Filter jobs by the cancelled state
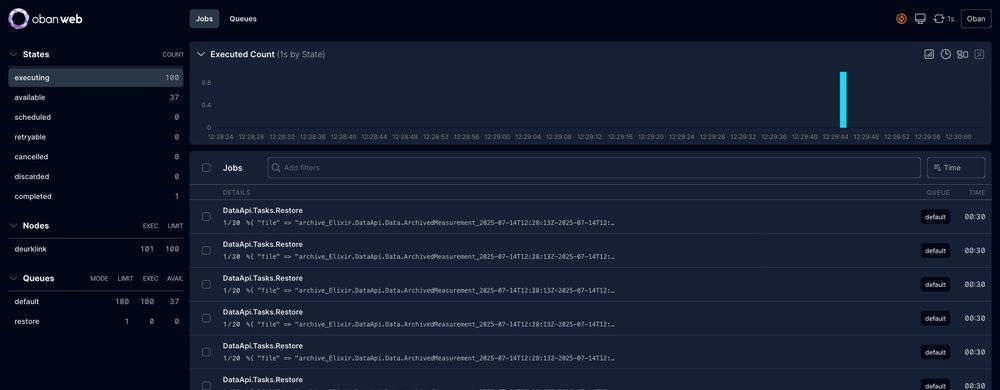Viewport: 1000px width, 390px height. click(96, 157)
